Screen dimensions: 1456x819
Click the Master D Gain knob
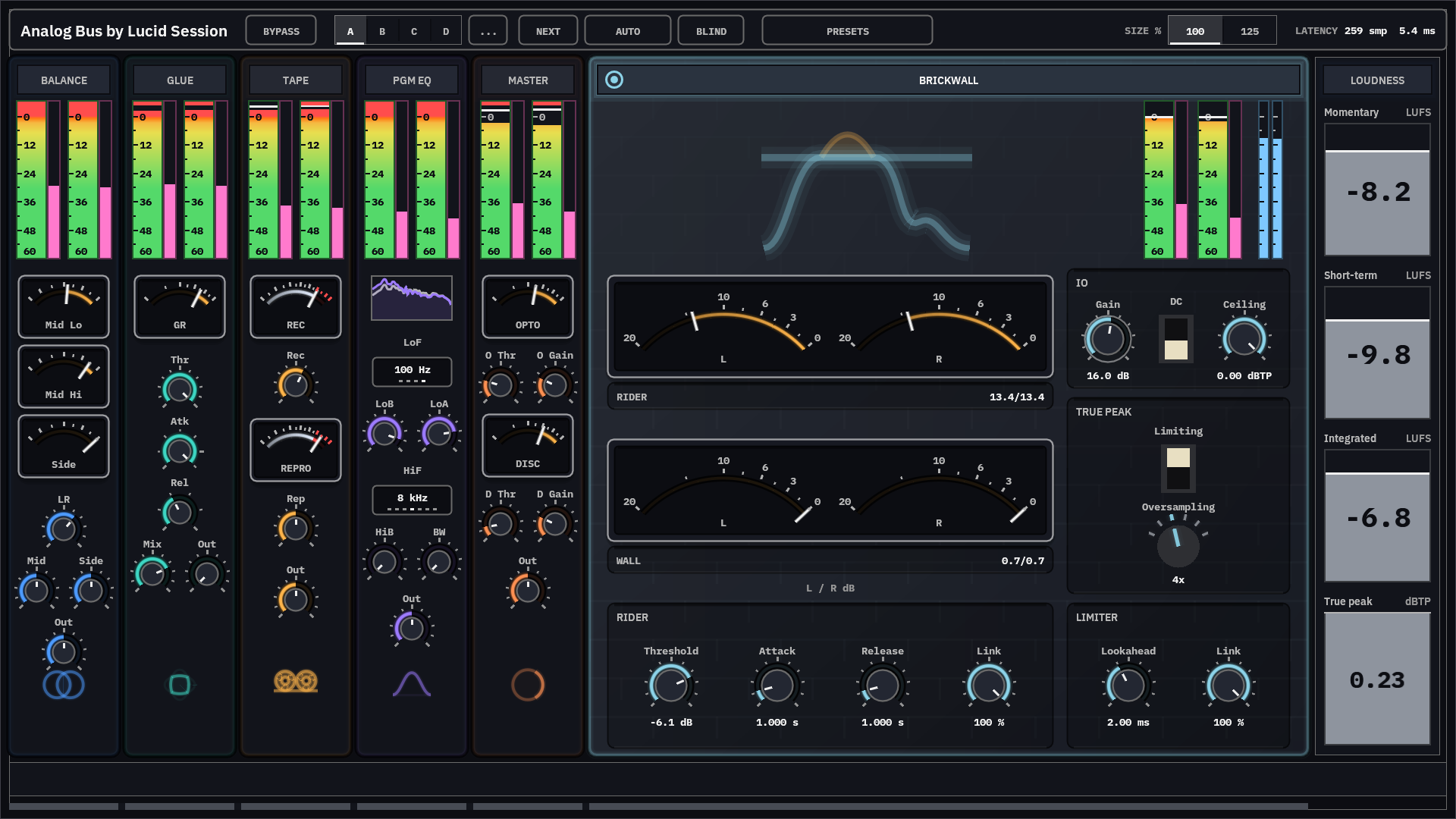pyautogui.click(x=555, y=523)
